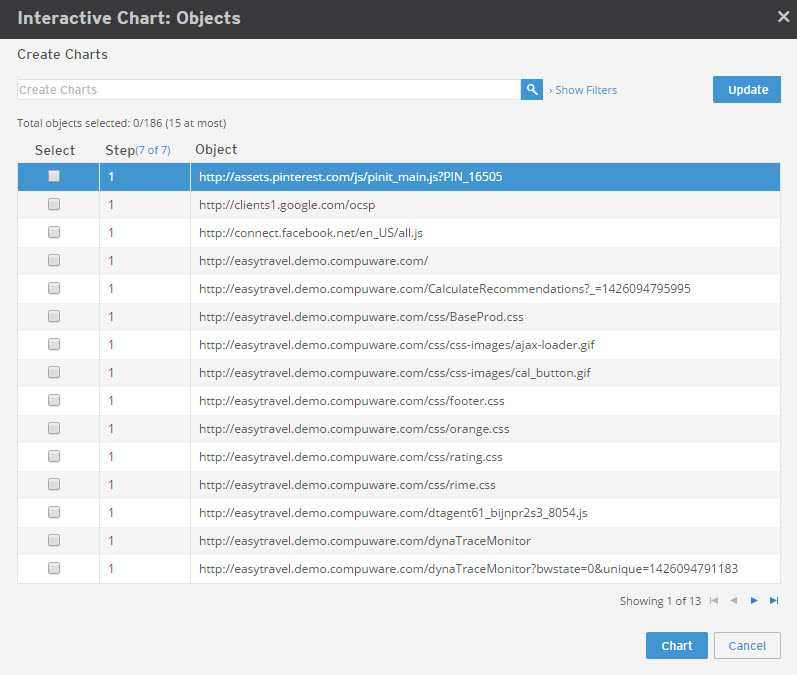Open Step 7 of 7 selector
The image size is (797, 675).
[153, 150]
